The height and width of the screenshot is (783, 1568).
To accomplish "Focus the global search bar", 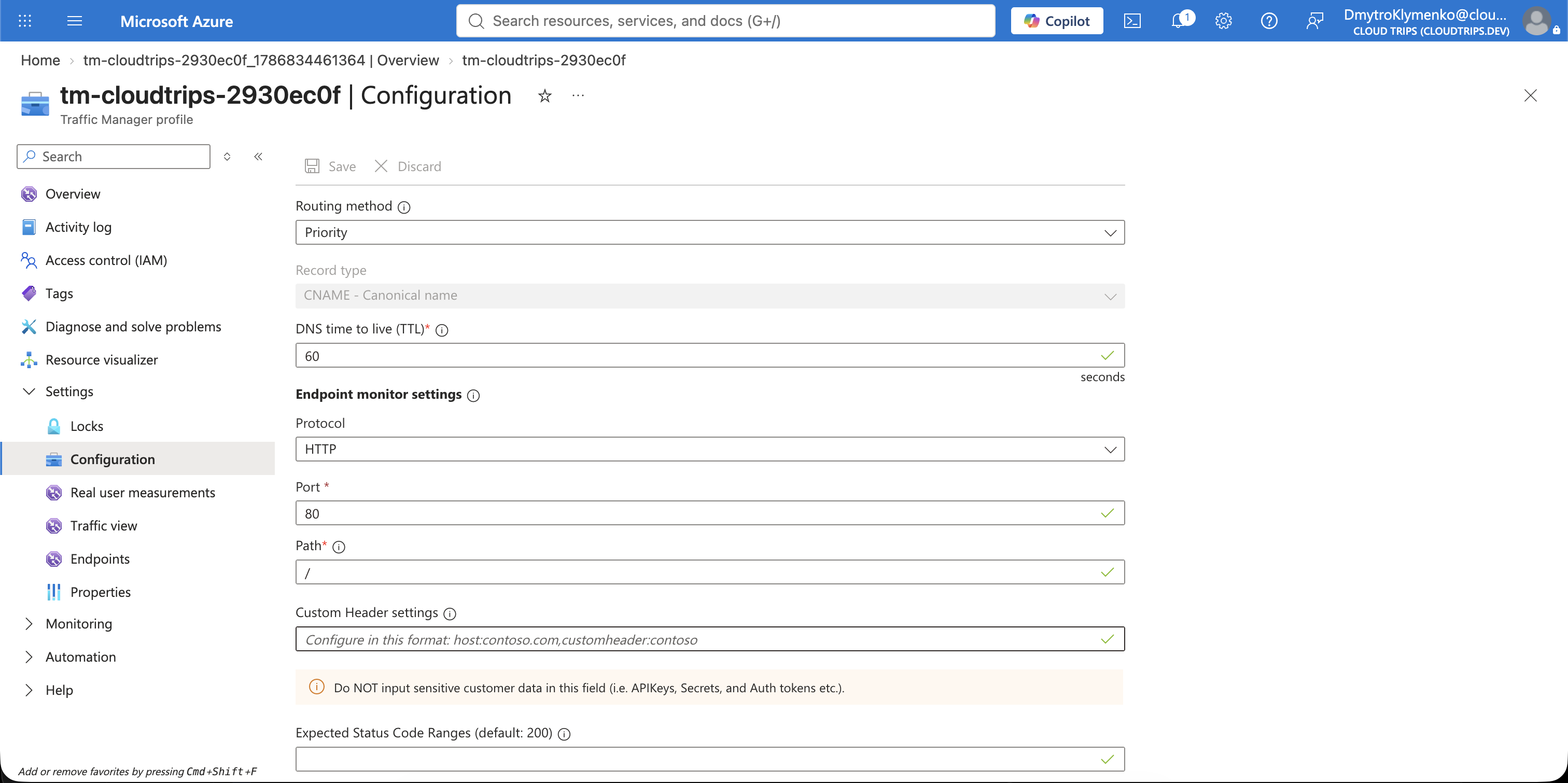I will click(x=725, y=21).
